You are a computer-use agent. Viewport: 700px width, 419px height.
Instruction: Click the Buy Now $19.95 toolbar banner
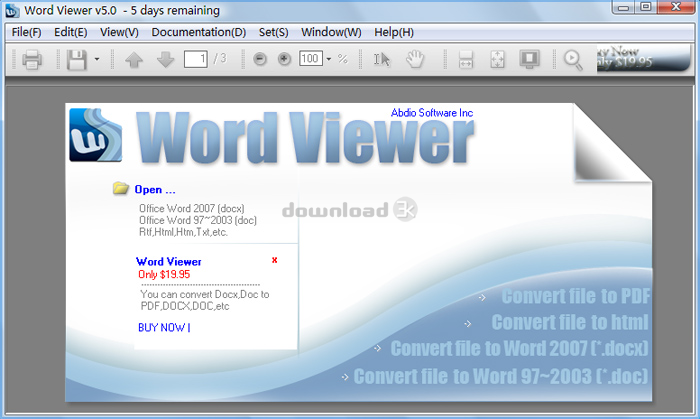pos(643,58)
